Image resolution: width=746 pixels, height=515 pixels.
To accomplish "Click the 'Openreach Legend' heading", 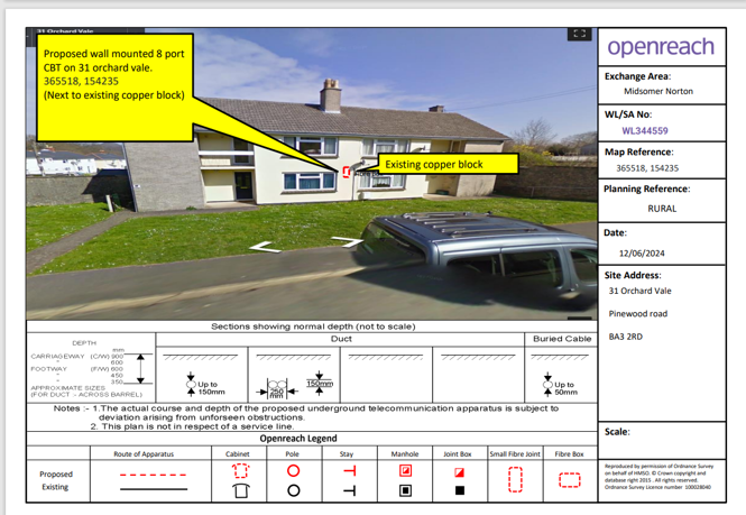I will [x=298, y=438].
